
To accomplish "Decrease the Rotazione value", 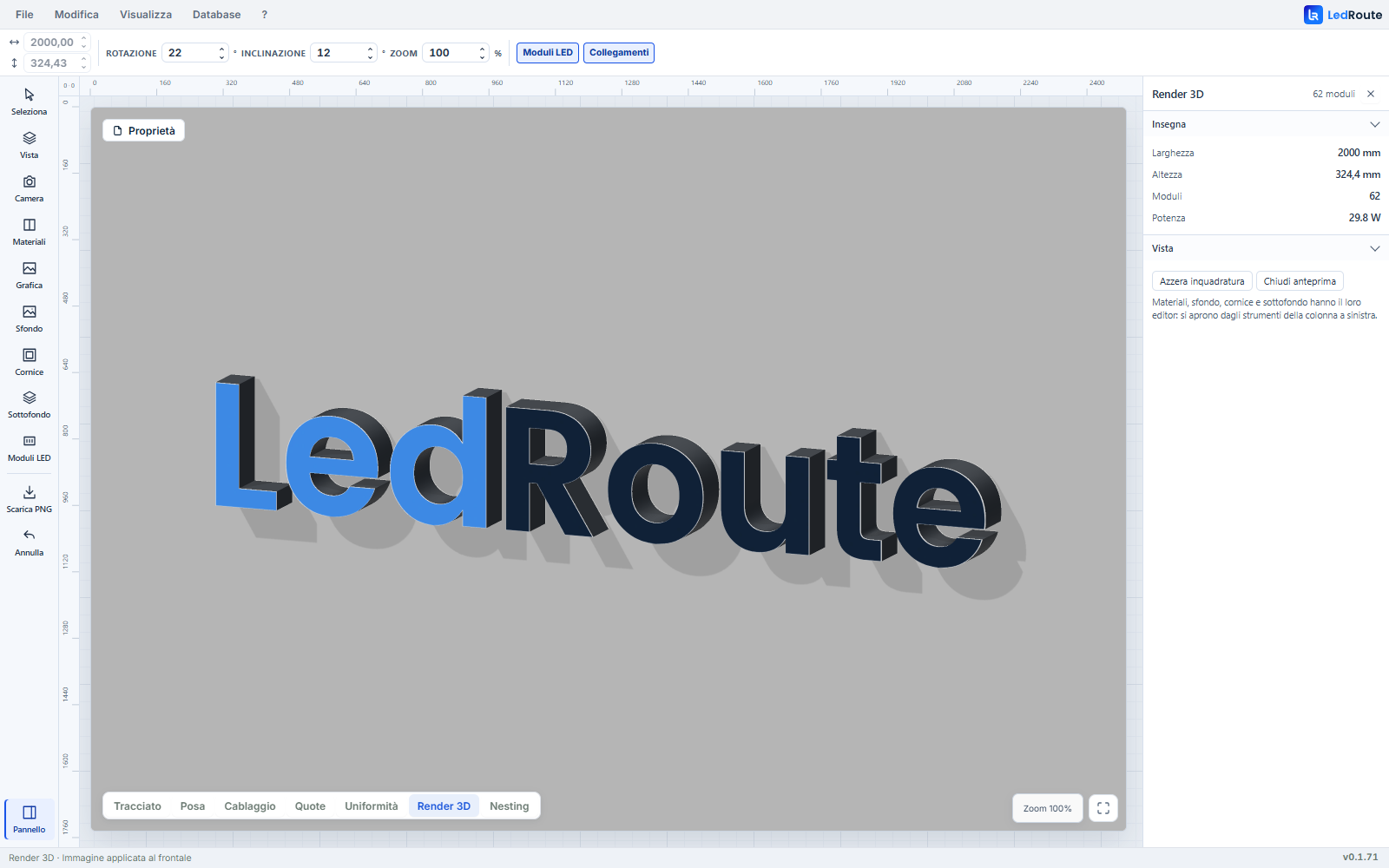I will click(221, 57).
